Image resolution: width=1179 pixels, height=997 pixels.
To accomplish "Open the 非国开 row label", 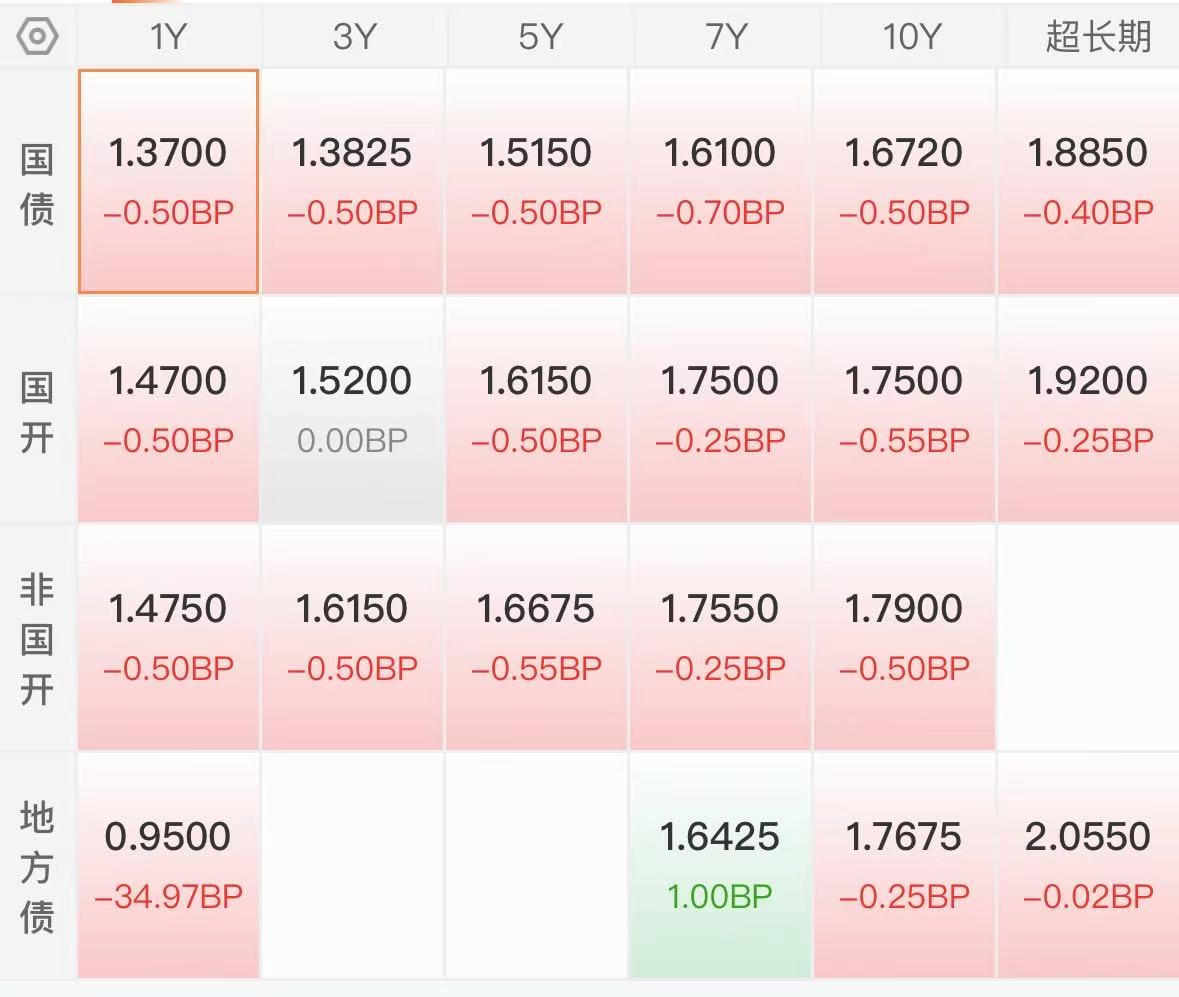I will [x=37, y=639].
